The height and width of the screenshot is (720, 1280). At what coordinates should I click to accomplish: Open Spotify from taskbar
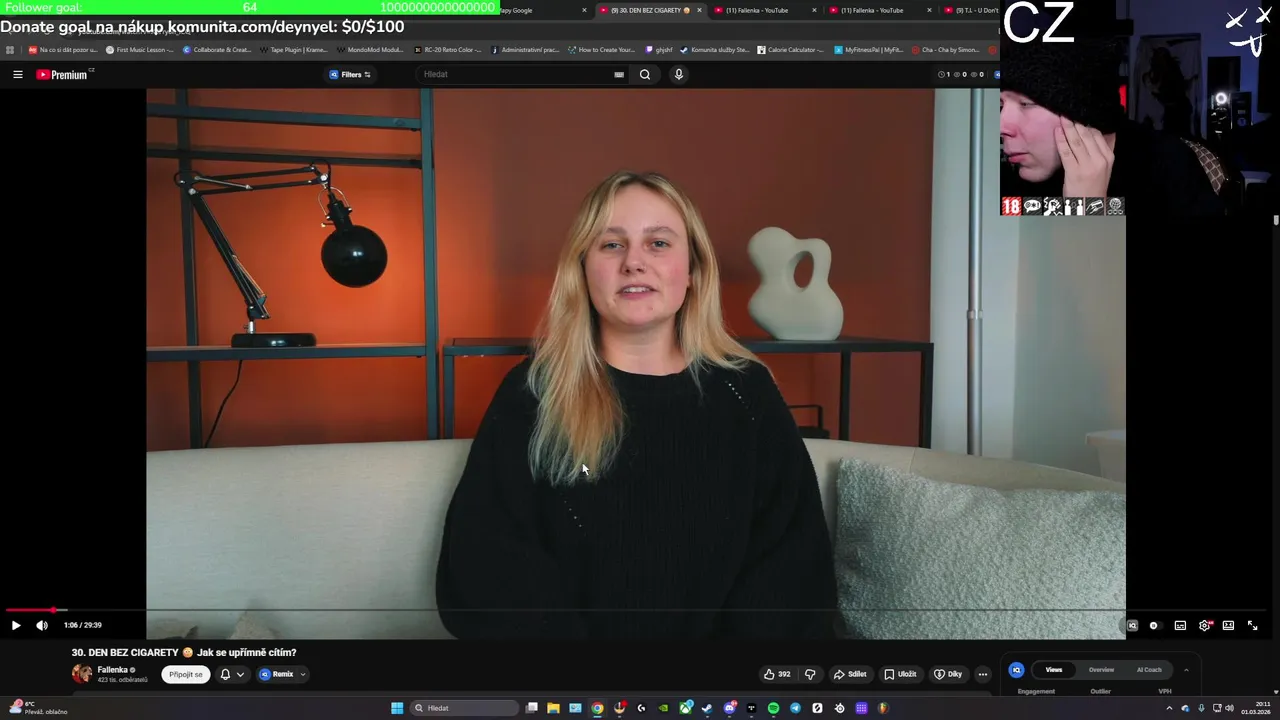pos(773,708)
